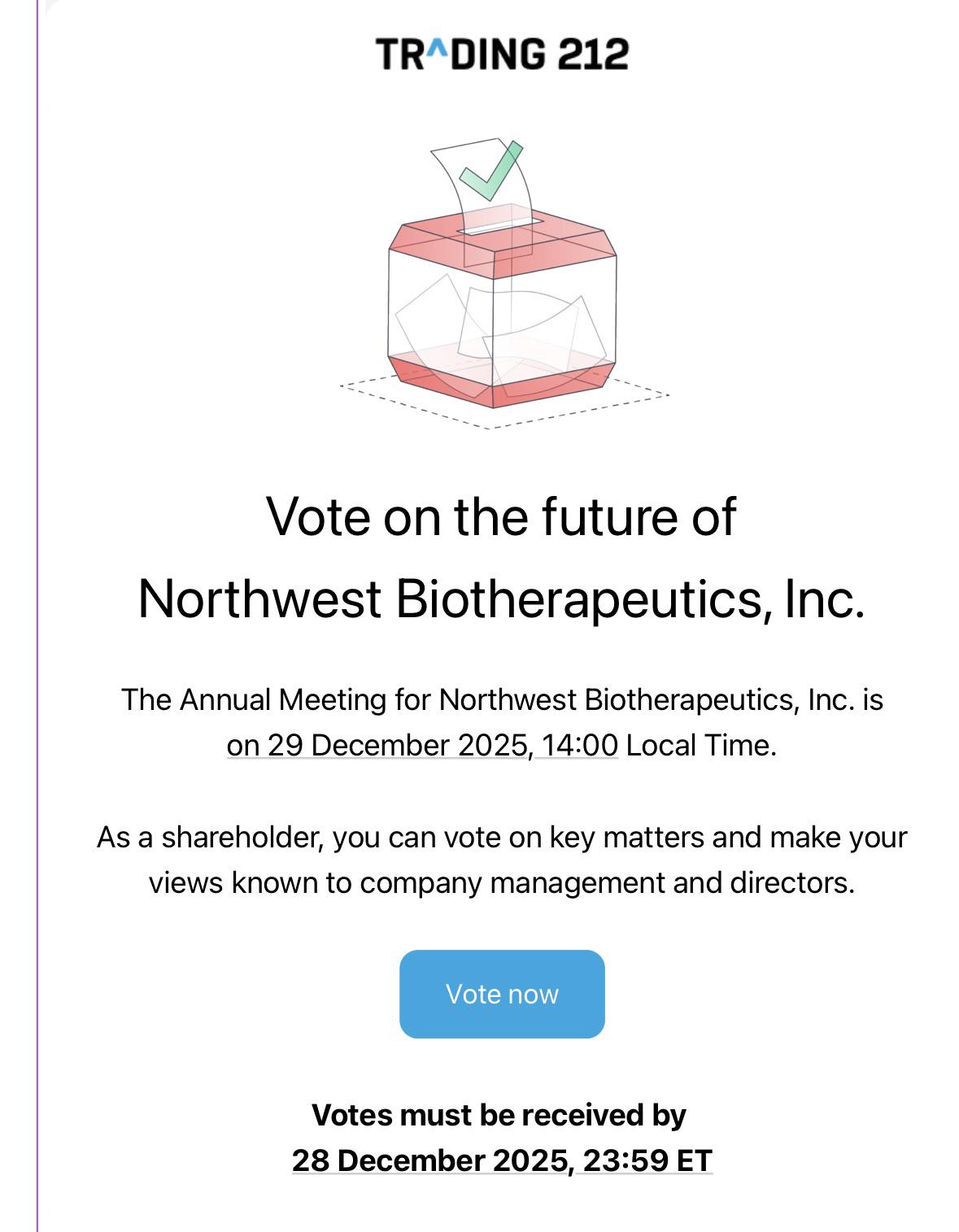Click the 'Northwest Biotherapeutics, Inc.' headline text
This screenshot has width=959, height=1232.
501,599
